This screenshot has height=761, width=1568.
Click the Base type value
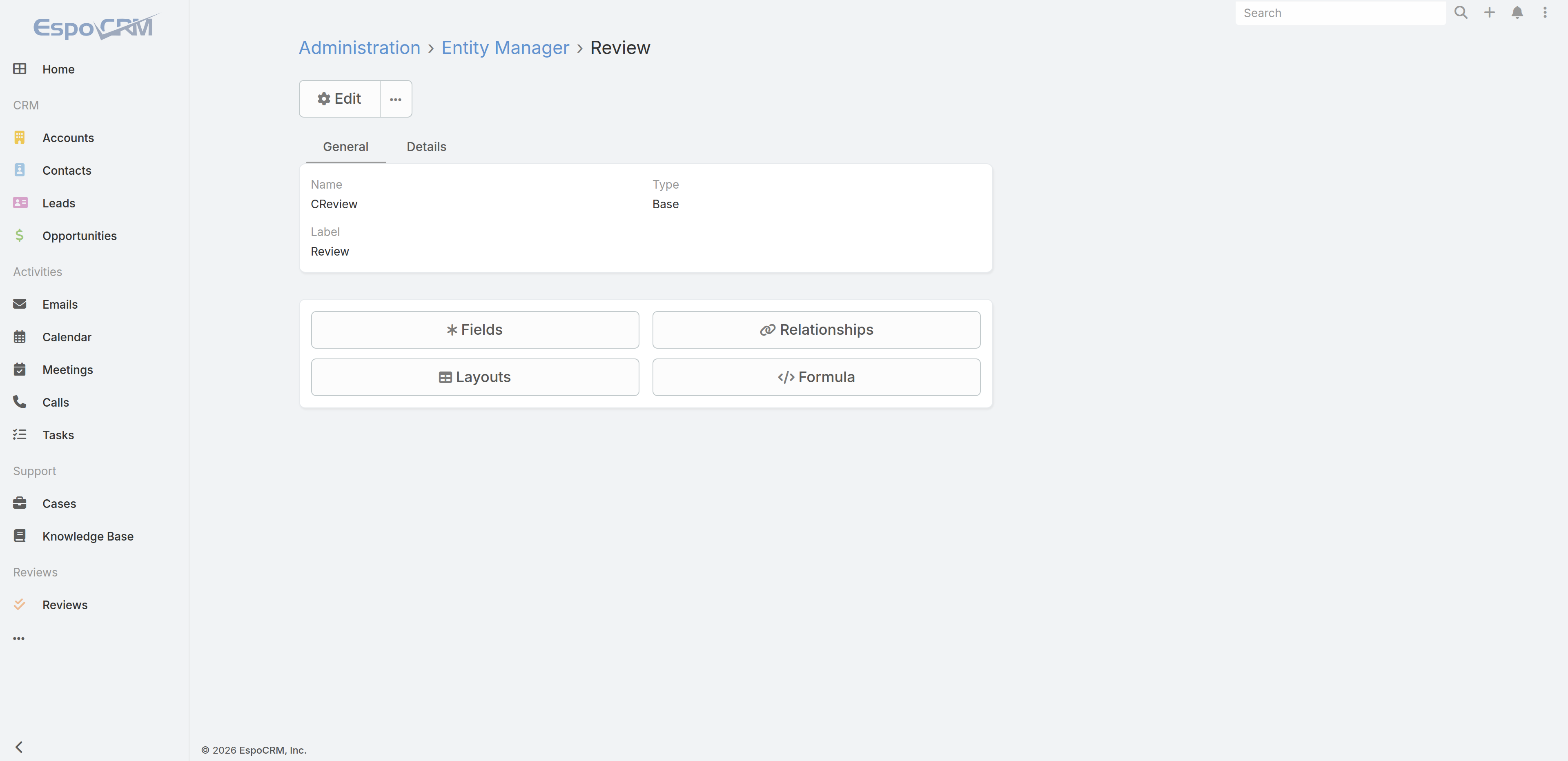coord(665,204)
